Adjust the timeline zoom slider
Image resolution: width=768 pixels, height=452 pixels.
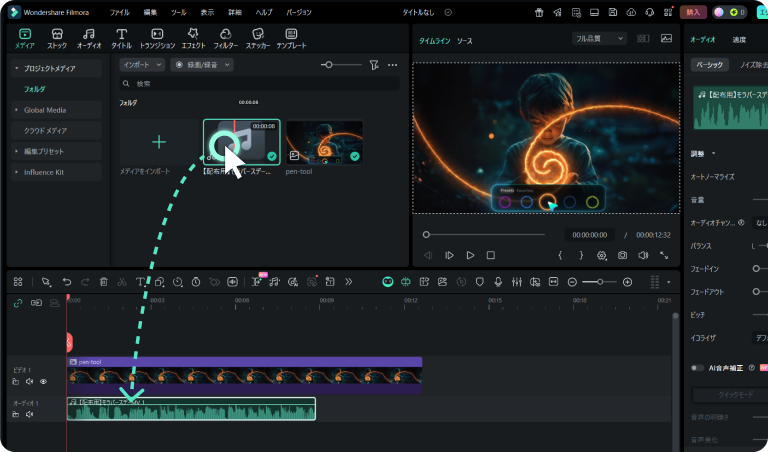pyautogui.click(x=599, y=283)
